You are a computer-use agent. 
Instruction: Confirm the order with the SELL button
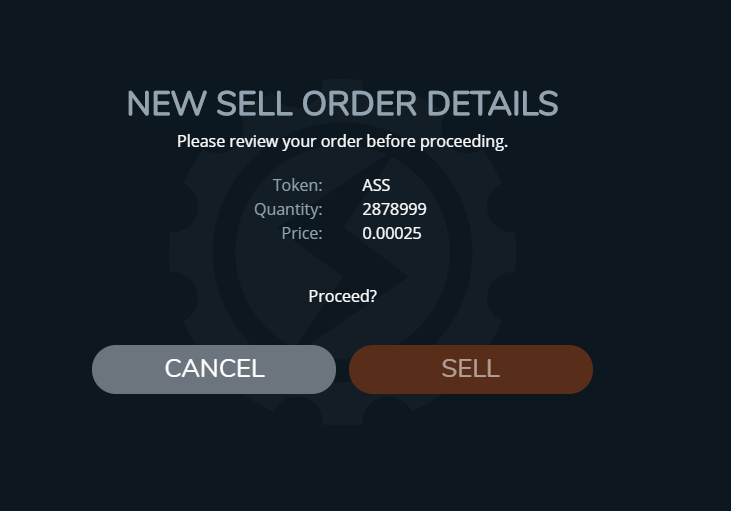pyautogui.click(x=470, y=369)
